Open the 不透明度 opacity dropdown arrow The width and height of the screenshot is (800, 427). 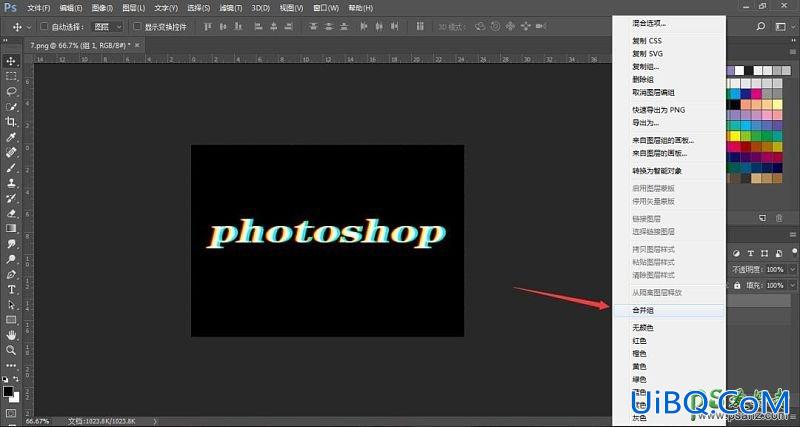(x=792, y=269)
